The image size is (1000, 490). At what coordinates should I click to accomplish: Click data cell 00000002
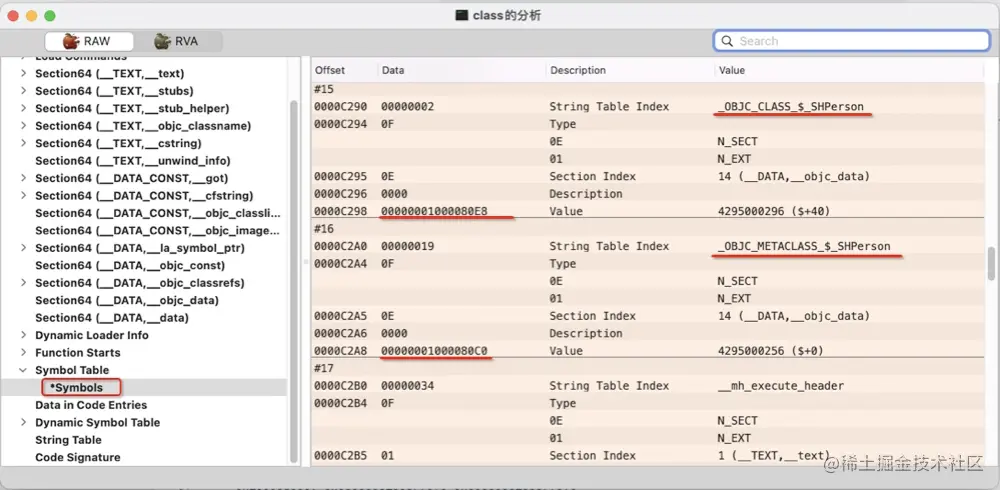(407, 107)
